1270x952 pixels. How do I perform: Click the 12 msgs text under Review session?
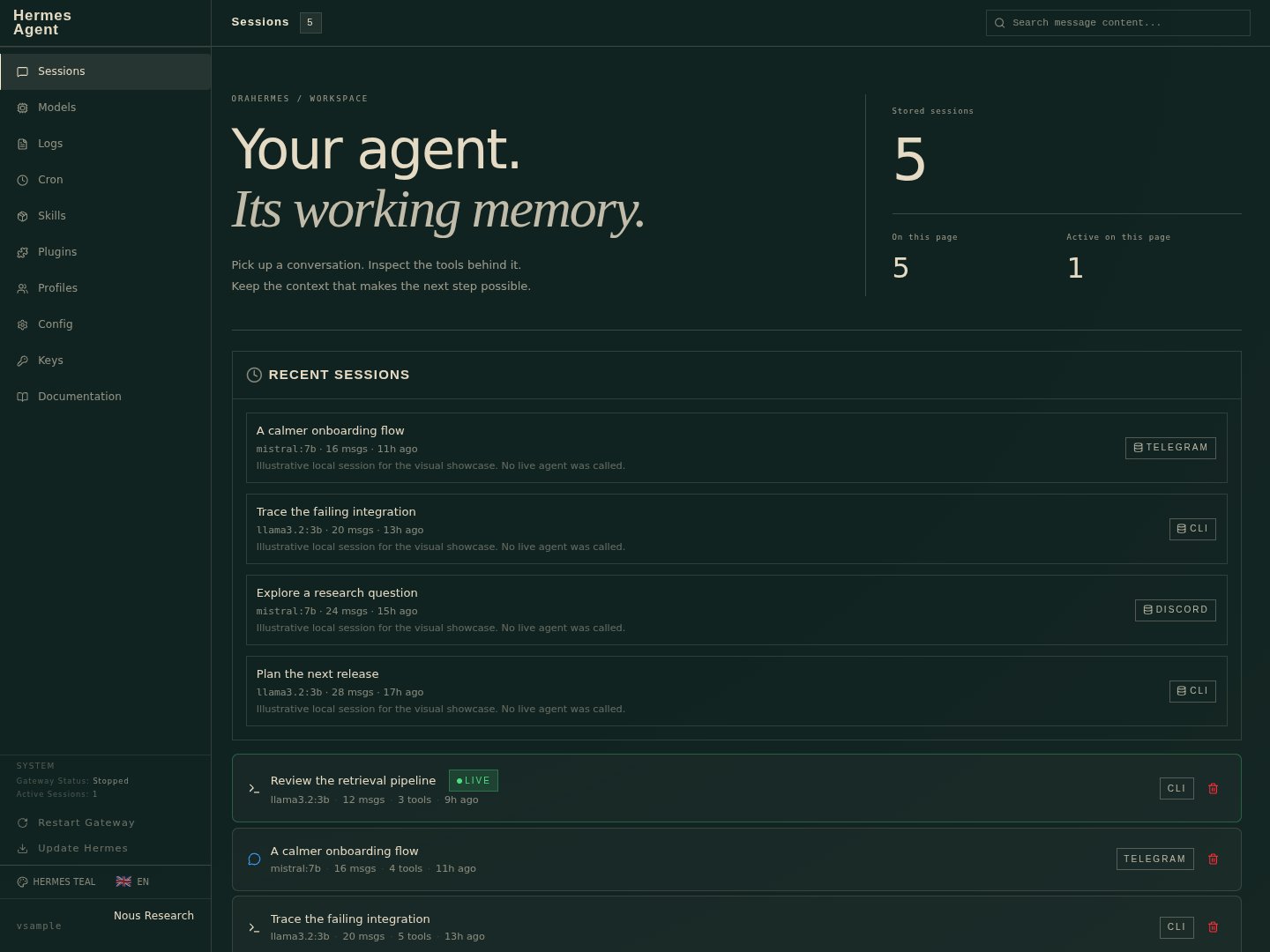363,800
